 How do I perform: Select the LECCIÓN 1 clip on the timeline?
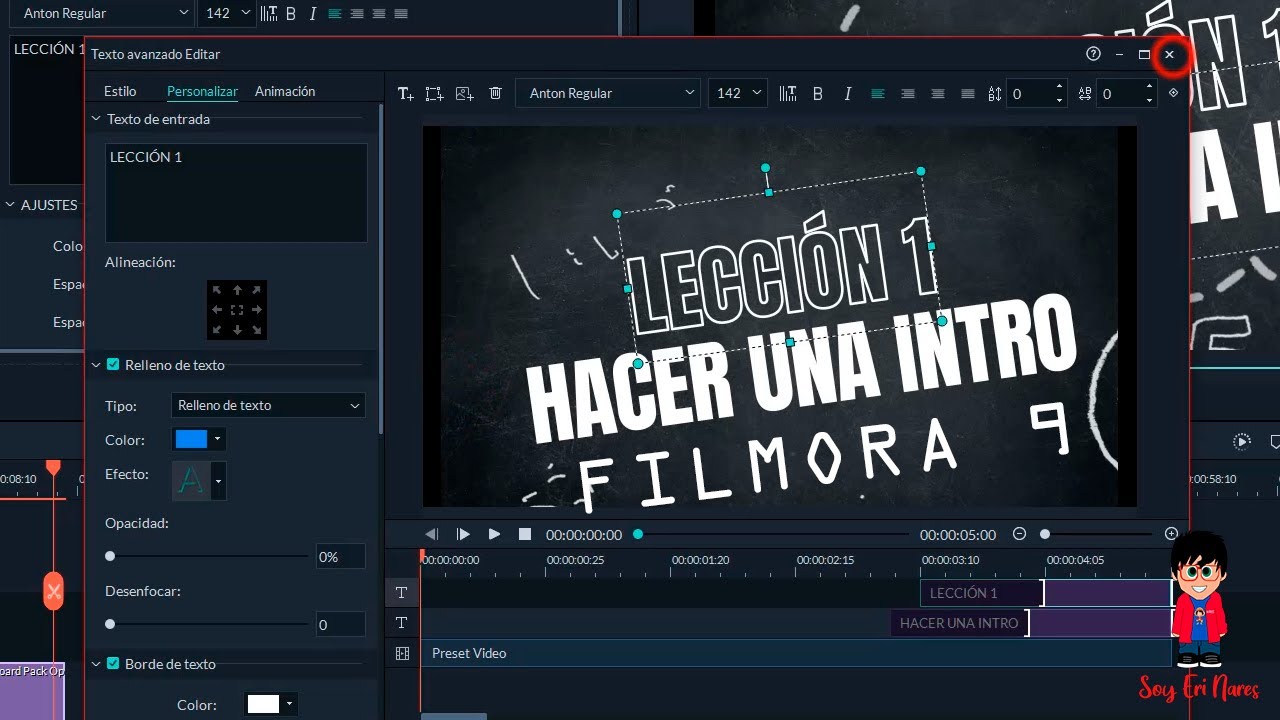tap(1045, 593)
